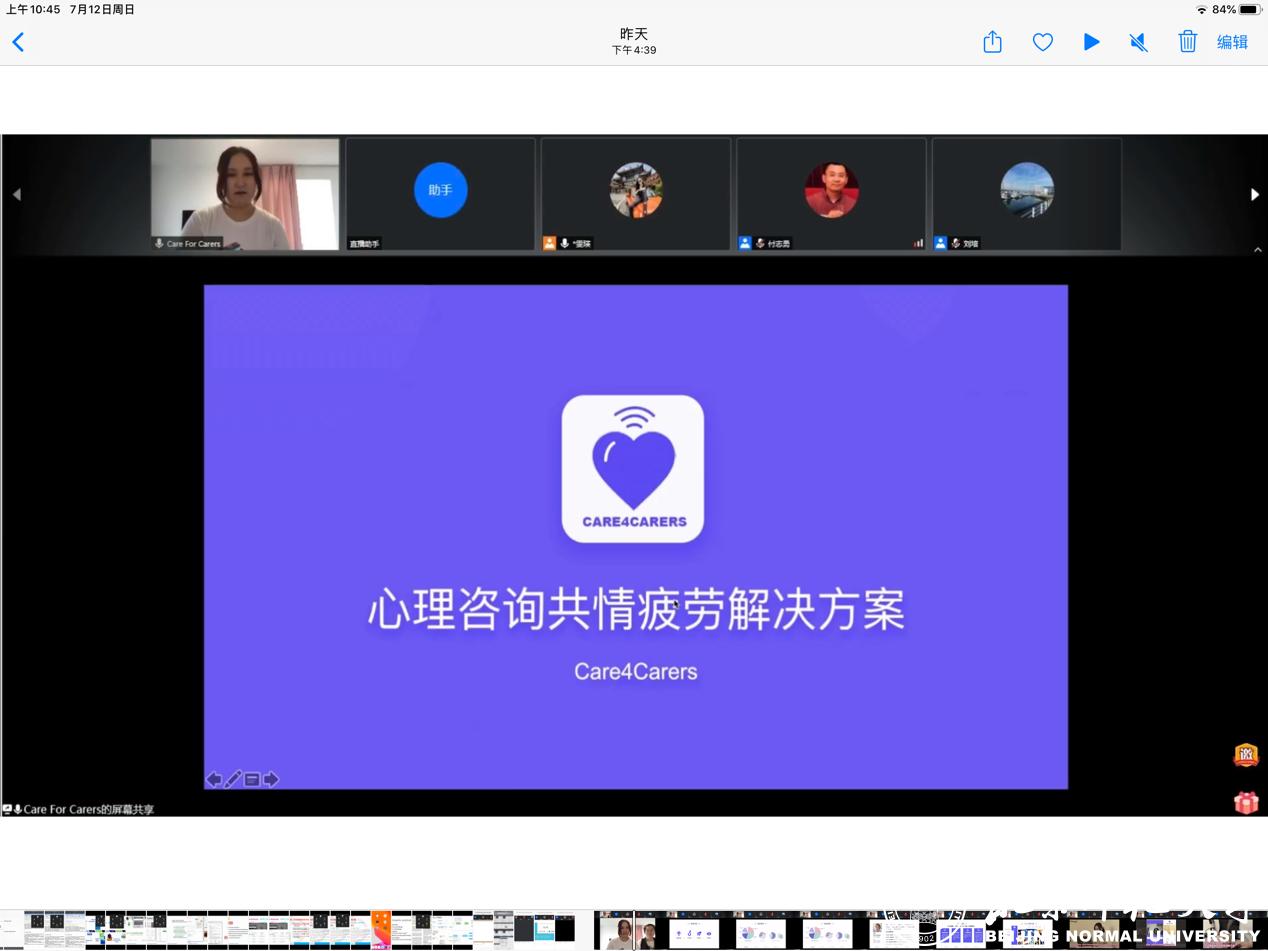Select the 助手 assistant participant tile
The width and height of the screenshot is (1268, 951).
pyautogui.click(x=440, y=194)
